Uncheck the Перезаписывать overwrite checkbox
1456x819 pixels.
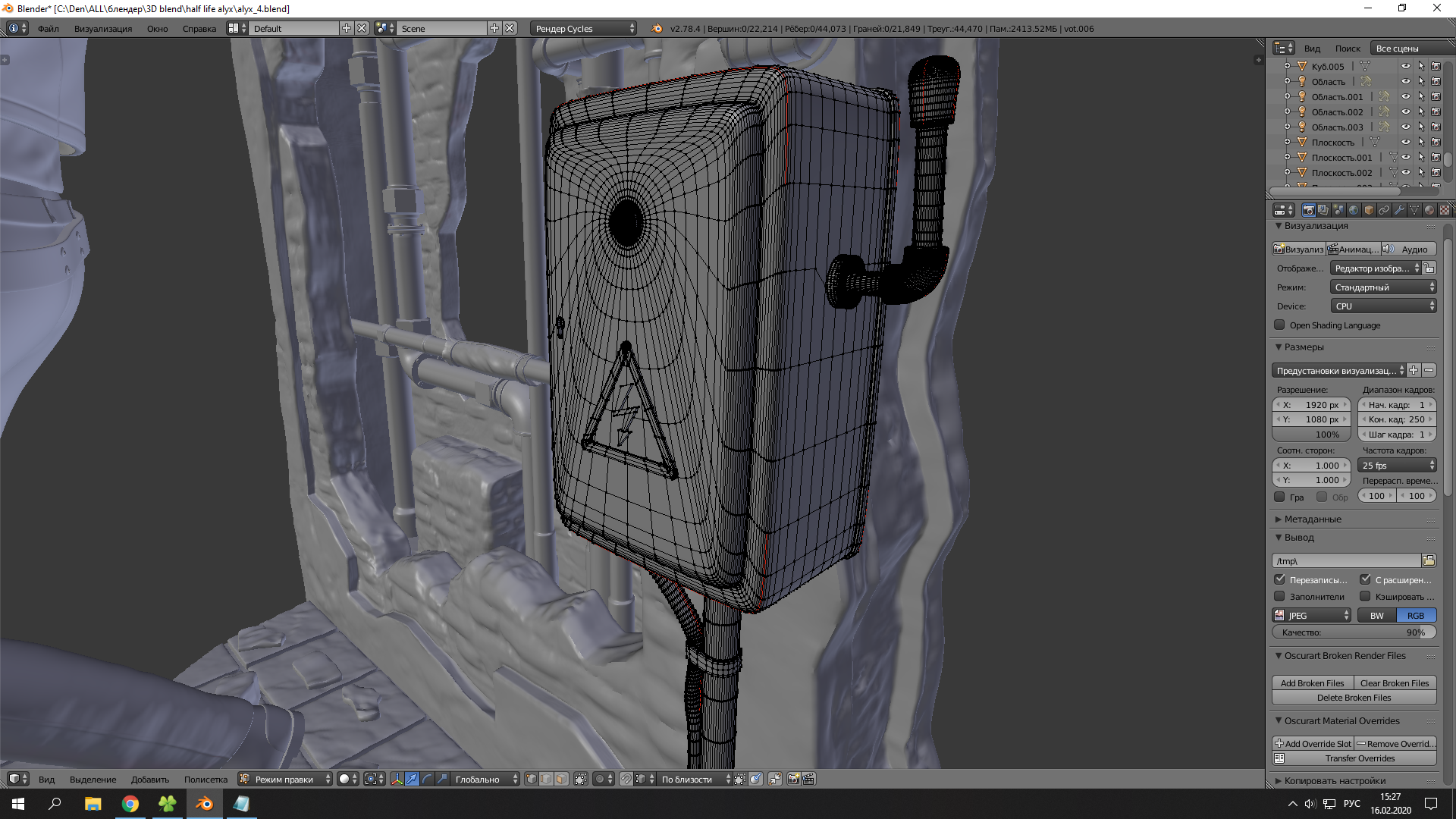click(1280, 579)
